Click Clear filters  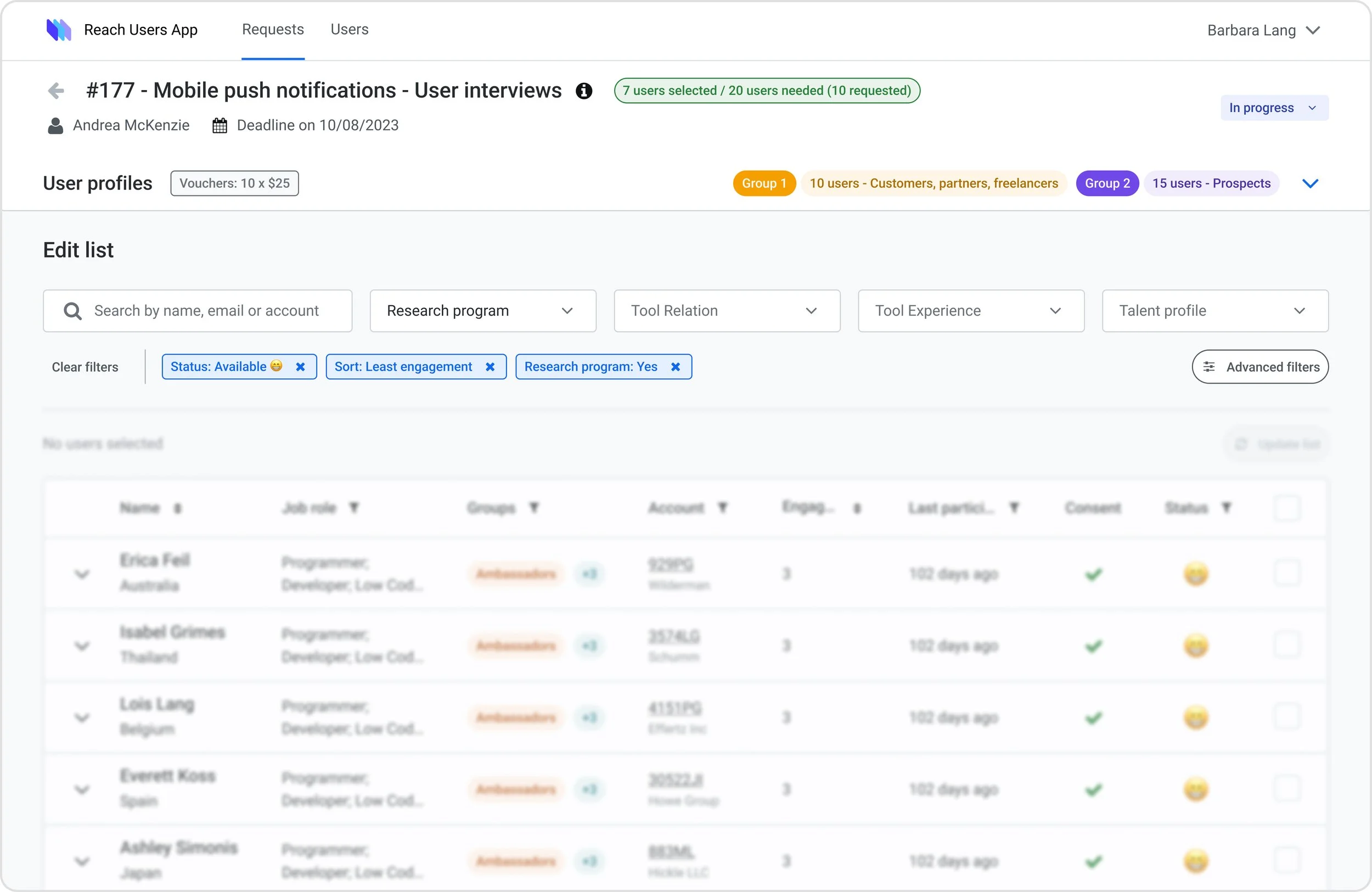point(85,367)
